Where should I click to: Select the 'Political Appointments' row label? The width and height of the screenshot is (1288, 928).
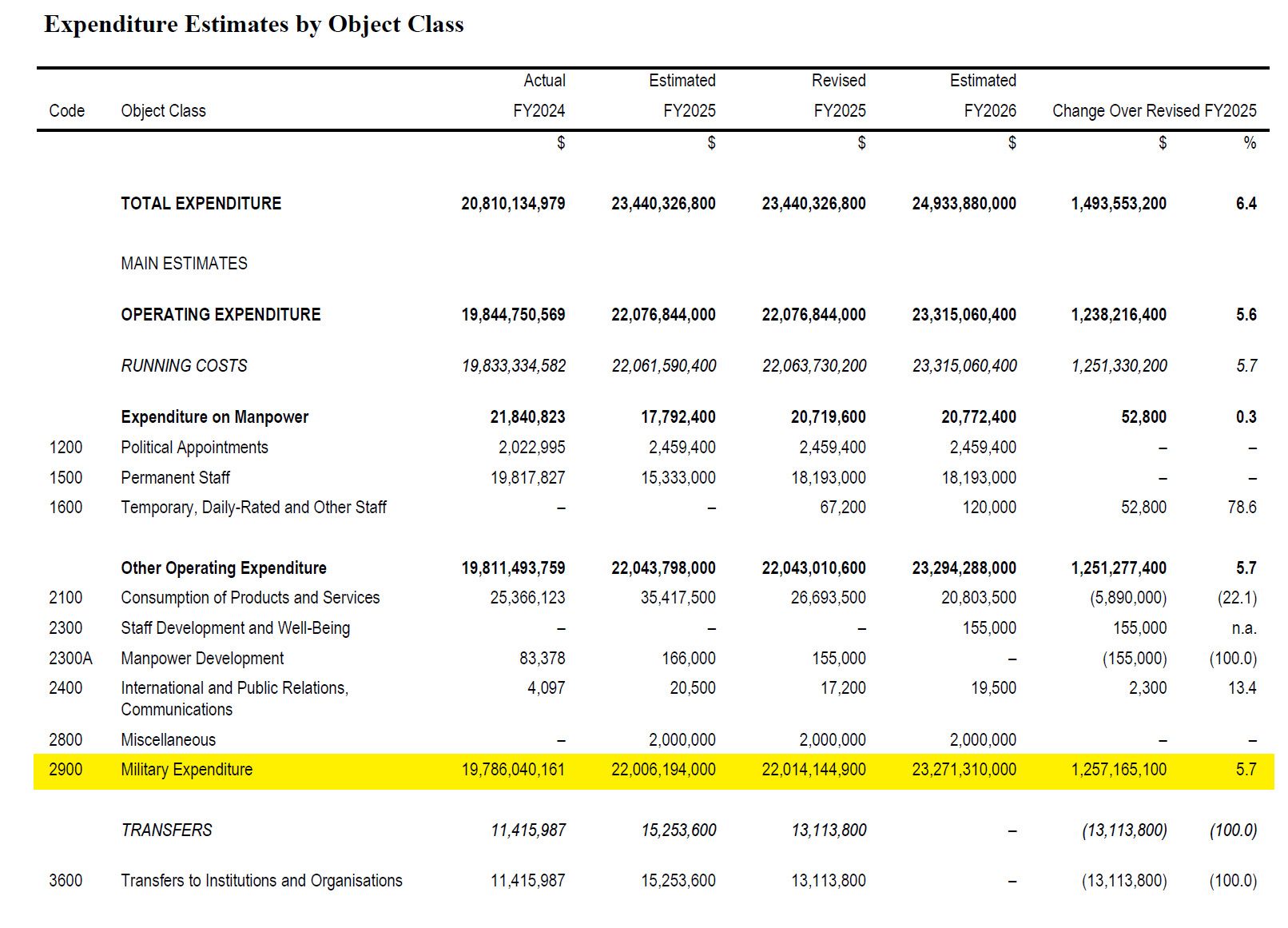(194, 447)
